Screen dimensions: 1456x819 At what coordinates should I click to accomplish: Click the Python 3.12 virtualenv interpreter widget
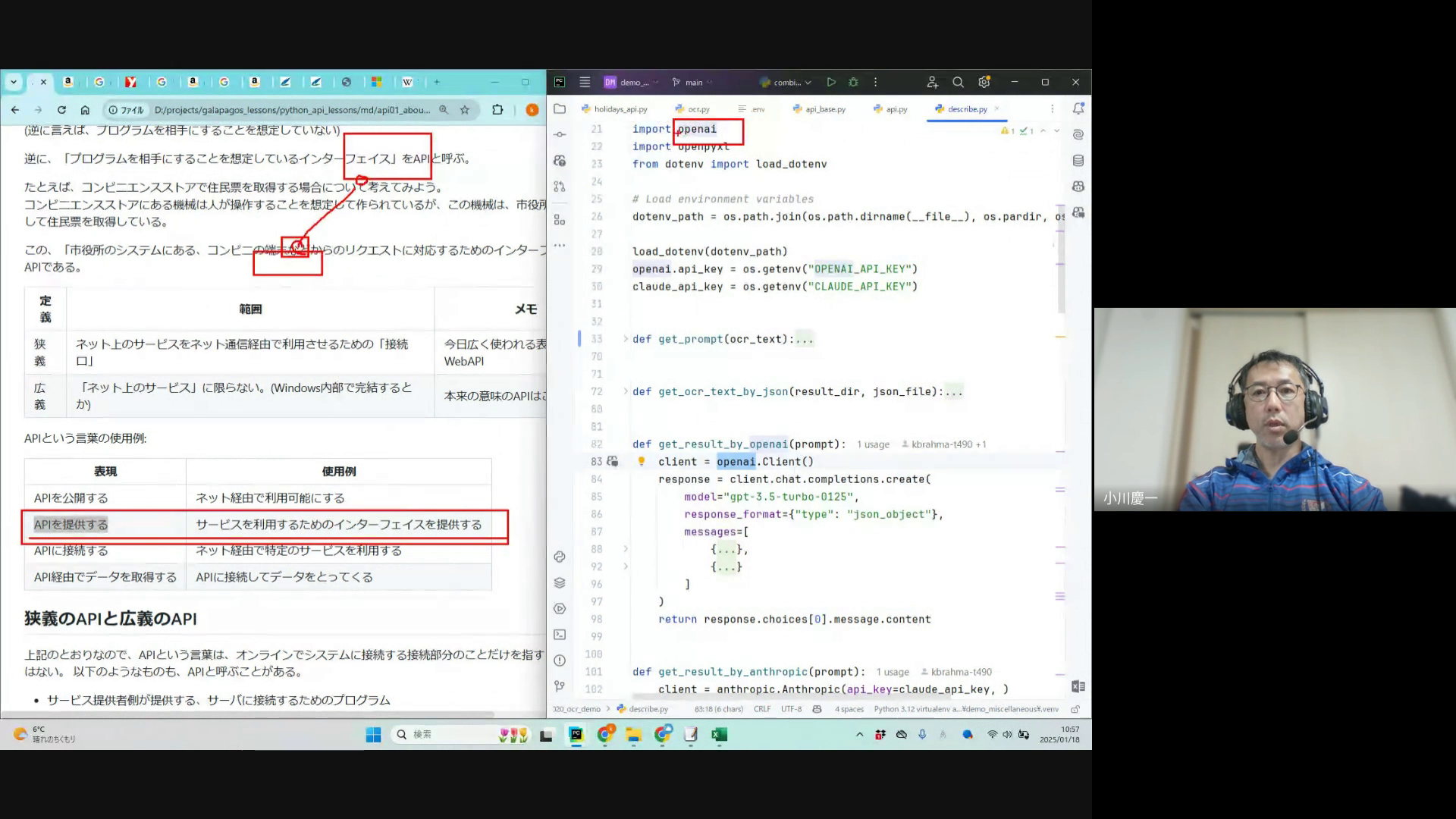[x=965, y=709]
